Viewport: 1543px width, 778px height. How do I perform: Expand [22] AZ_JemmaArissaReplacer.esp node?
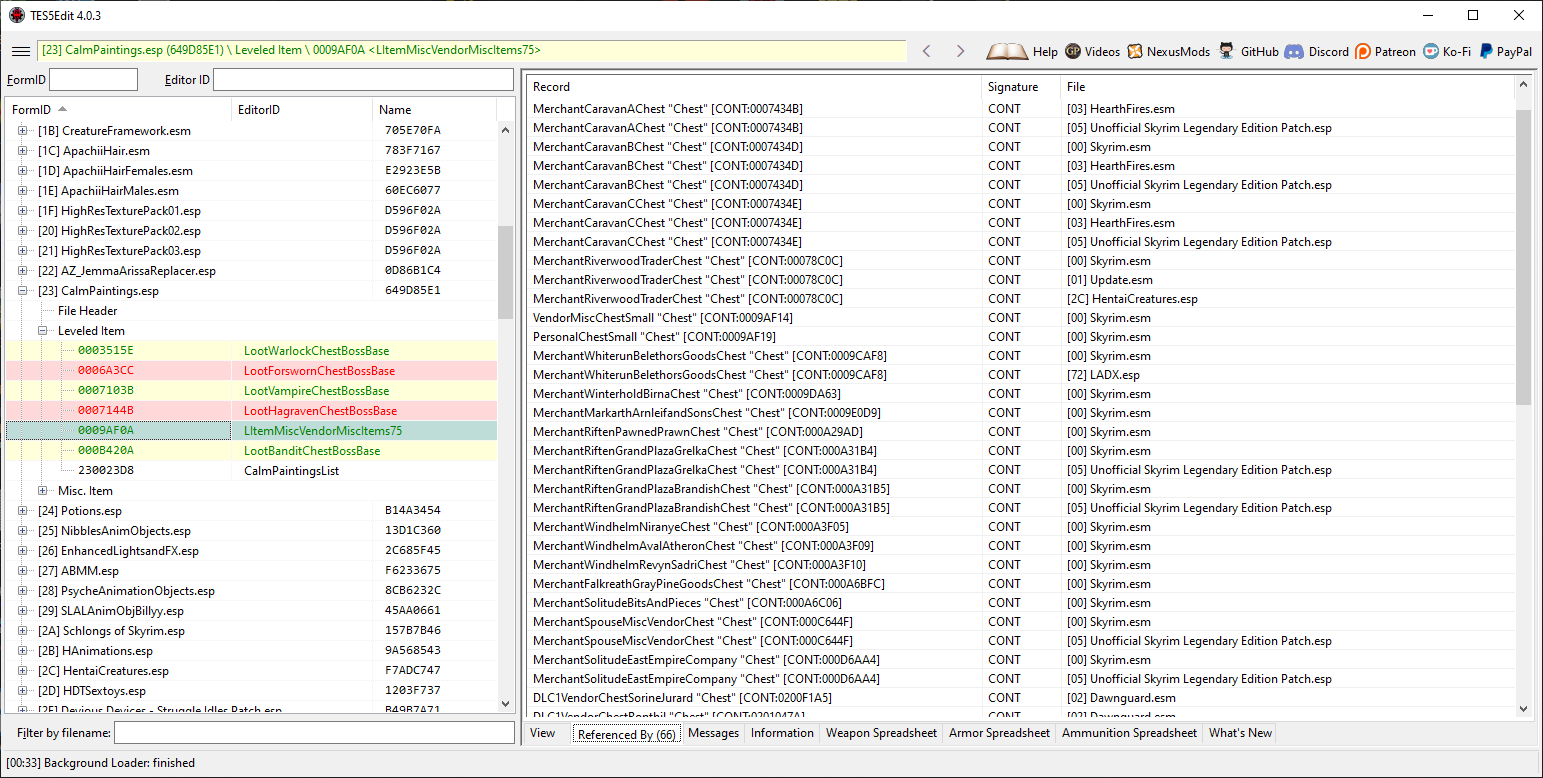(23, 271)
